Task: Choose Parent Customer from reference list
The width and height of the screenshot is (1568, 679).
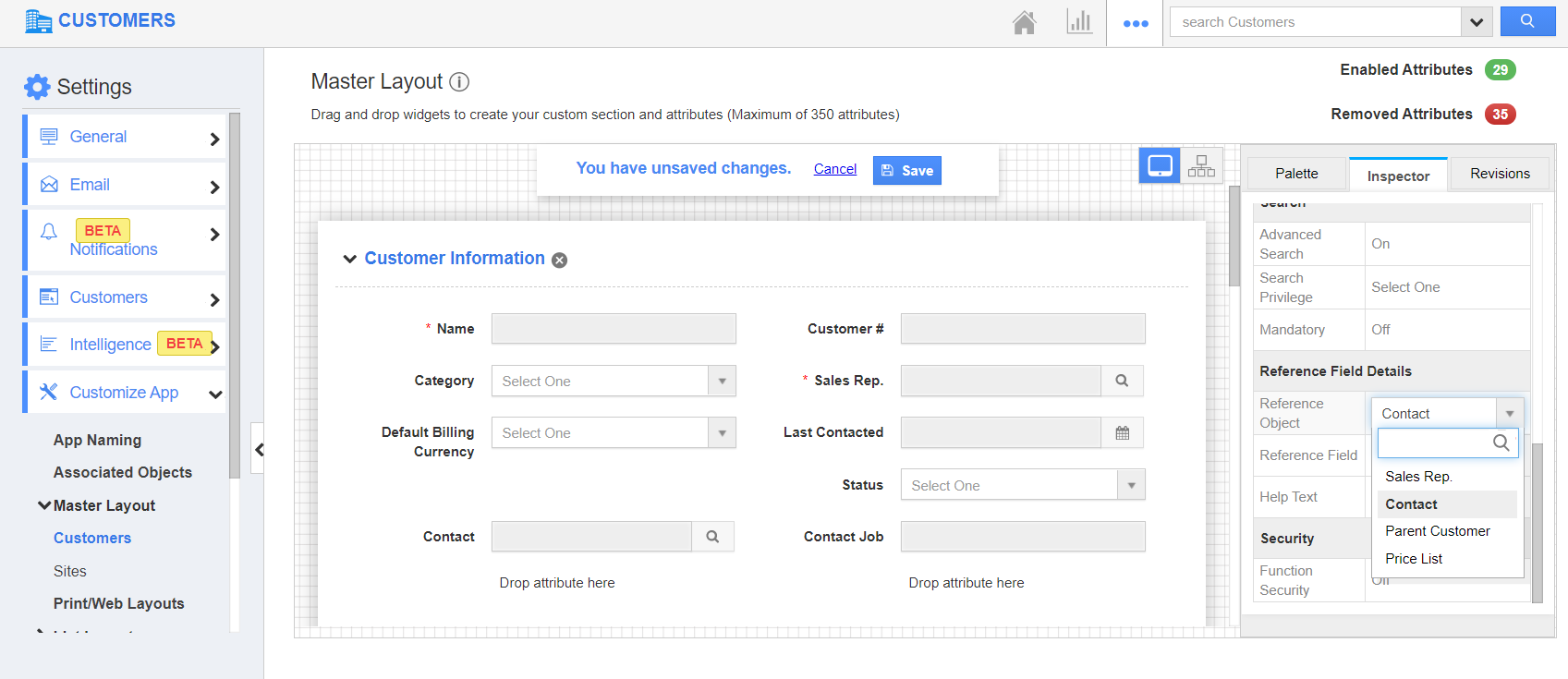Action: [x=1437, y=531]
